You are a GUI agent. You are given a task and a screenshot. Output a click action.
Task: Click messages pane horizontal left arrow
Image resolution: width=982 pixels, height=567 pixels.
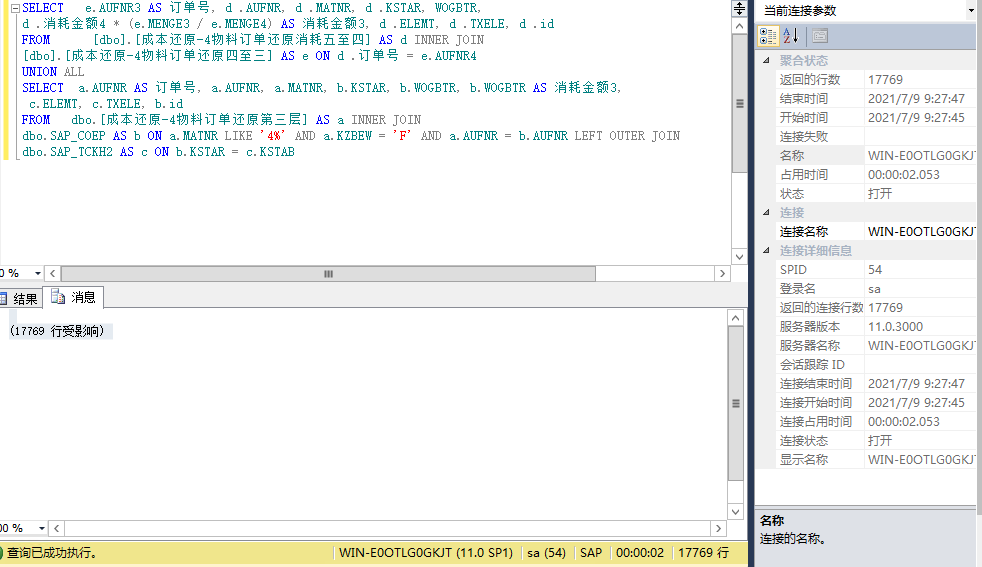click(56, 529)
